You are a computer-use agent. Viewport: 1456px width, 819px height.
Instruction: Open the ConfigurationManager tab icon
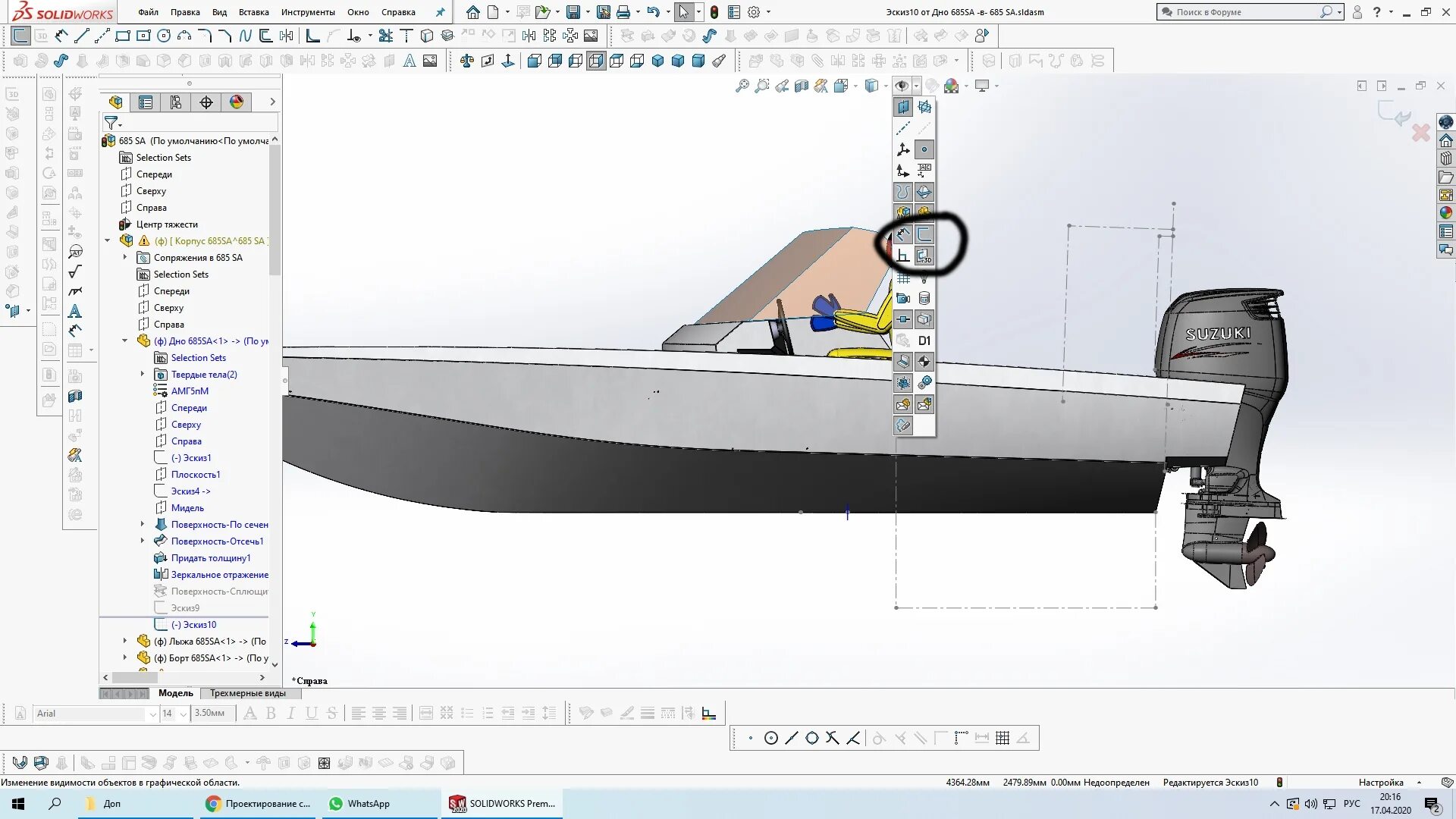176,102
